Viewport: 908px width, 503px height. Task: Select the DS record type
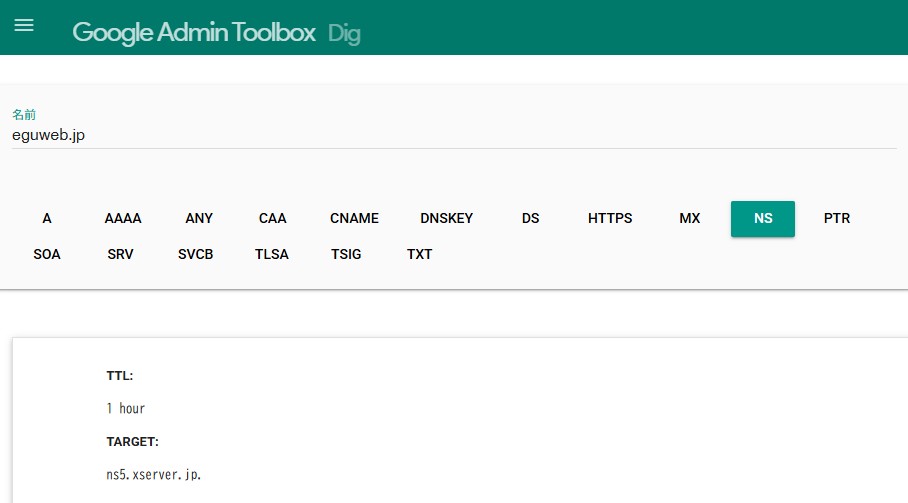point(530,218)
